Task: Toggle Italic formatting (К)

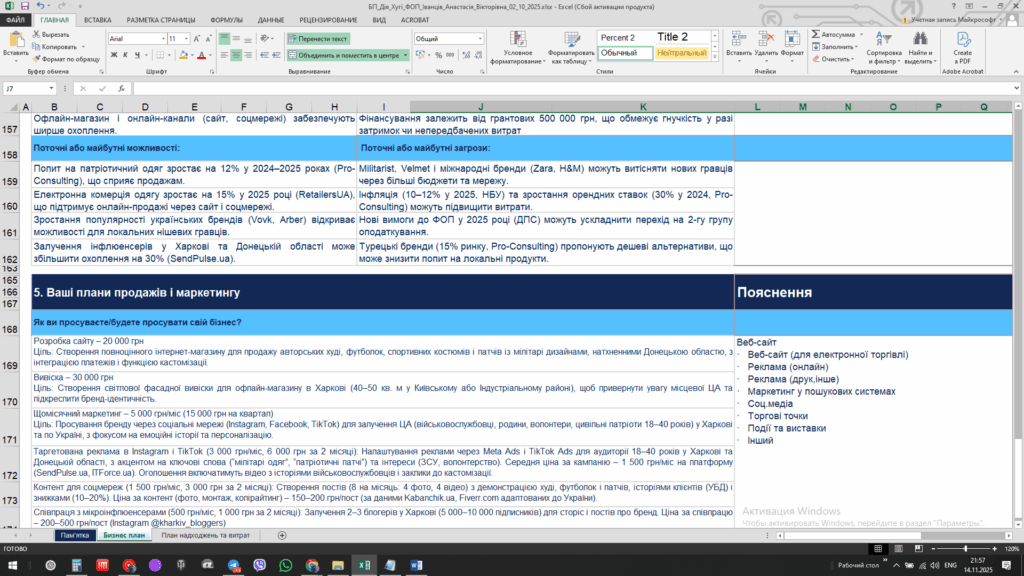Action: tap(126, 55)
